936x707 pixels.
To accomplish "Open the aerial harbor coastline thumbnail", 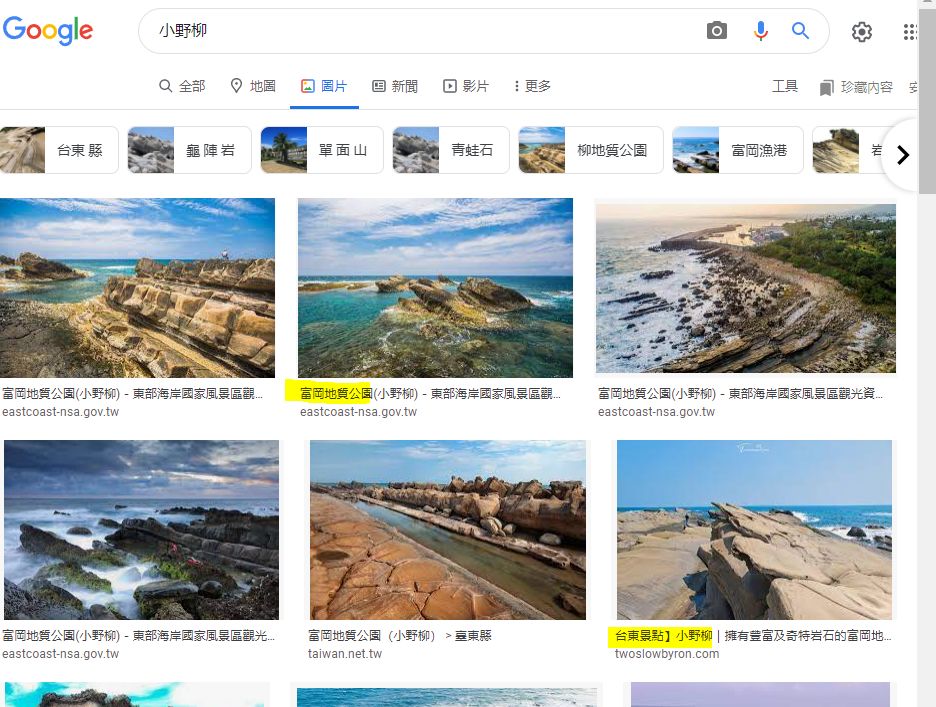I will click(x=745, y=286).
